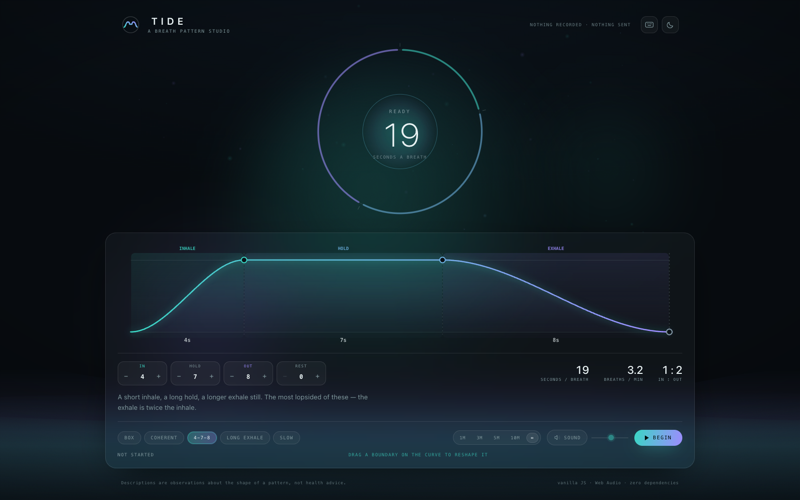
Task: Increase the OUT seconds with plus
Action: click(264, 377)
